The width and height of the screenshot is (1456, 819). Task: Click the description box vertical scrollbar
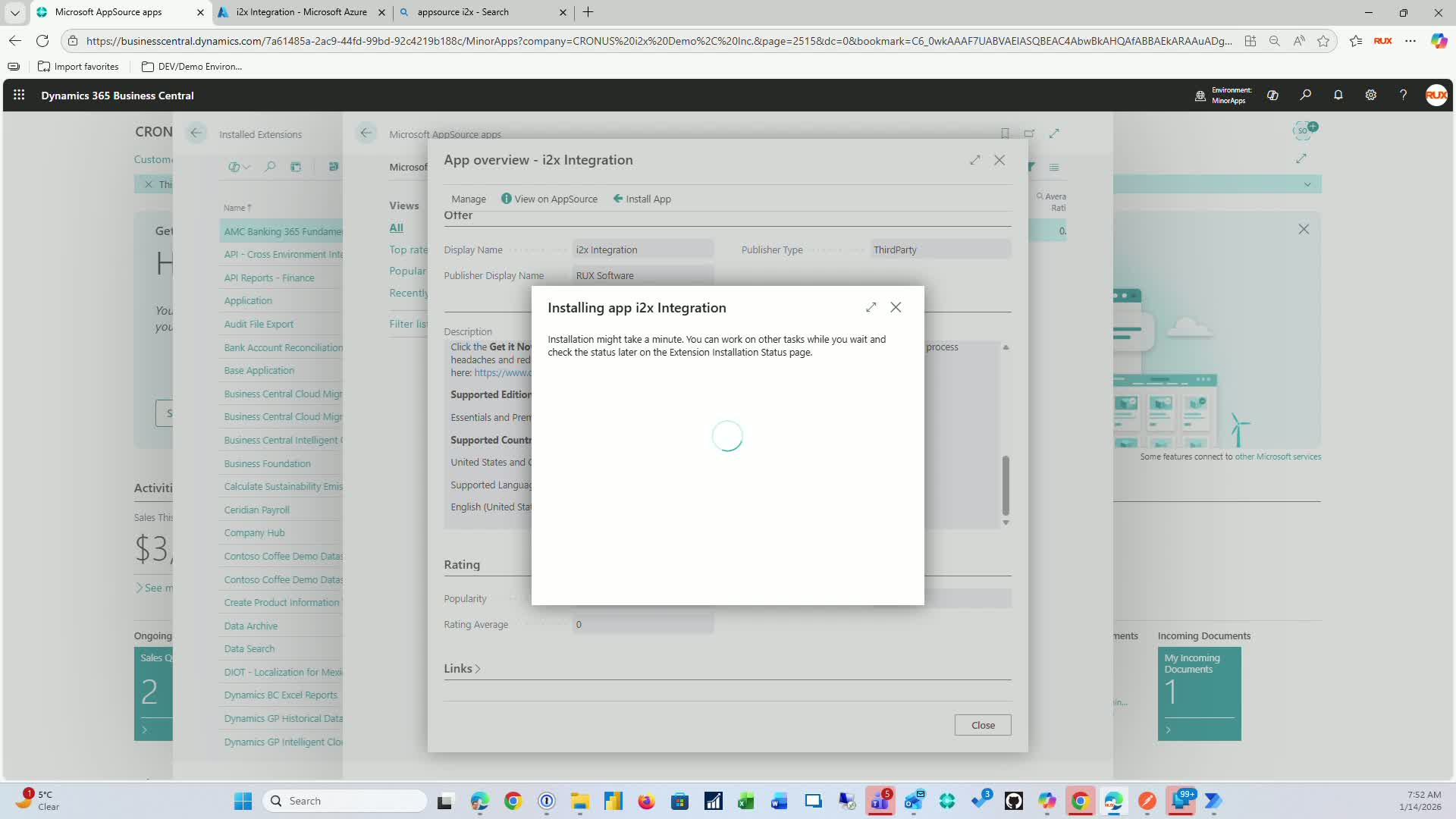(1006, 485)
